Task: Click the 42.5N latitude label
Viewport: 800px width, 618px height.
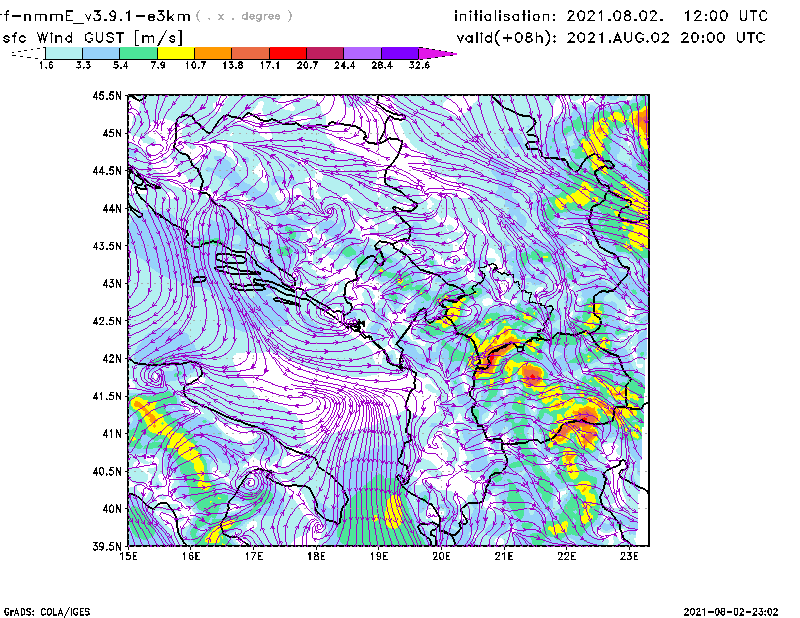Action: tap(107, 321)
